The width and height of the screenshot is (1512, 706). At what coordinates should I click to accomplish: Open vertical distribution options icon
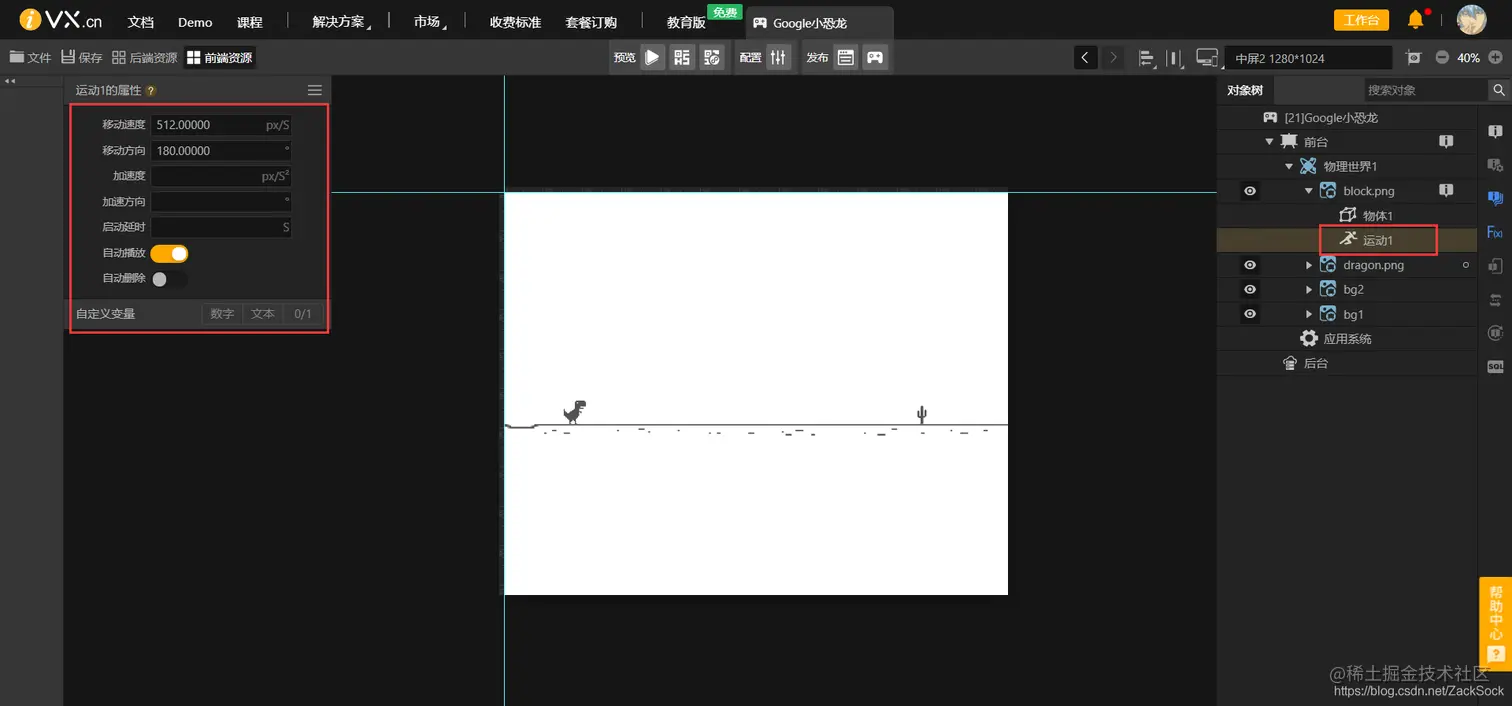(x=1176, y=58)
